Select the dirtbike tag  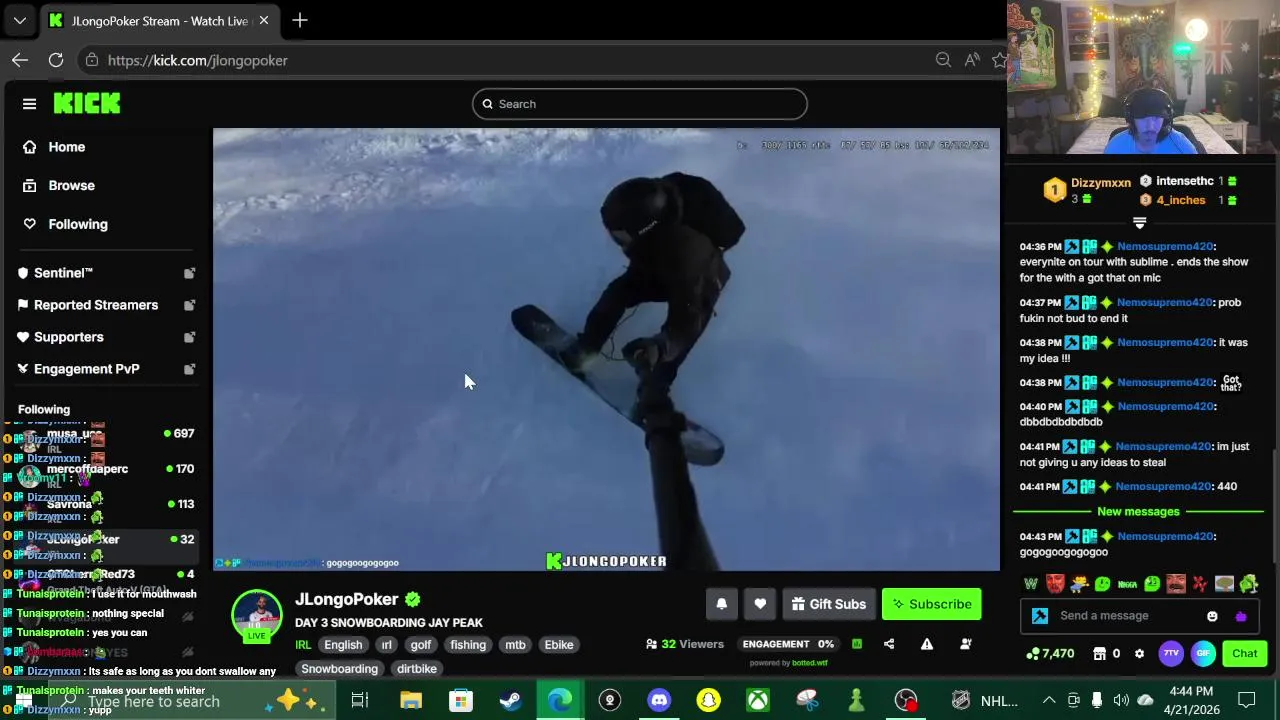click(x=417, y=669)
